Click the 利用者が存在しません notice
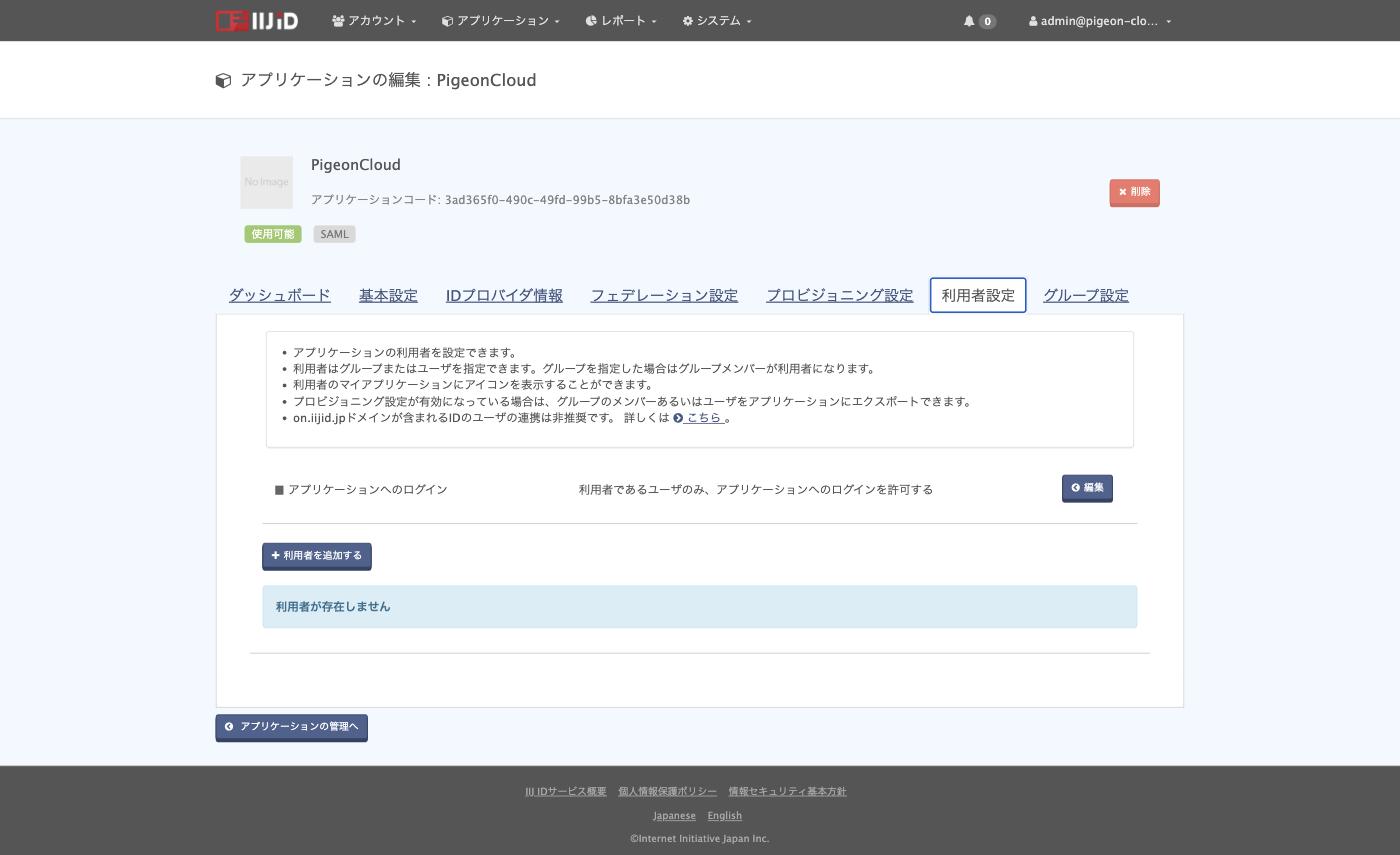This screenshot has width=1400, height=855. coord(700,607)
